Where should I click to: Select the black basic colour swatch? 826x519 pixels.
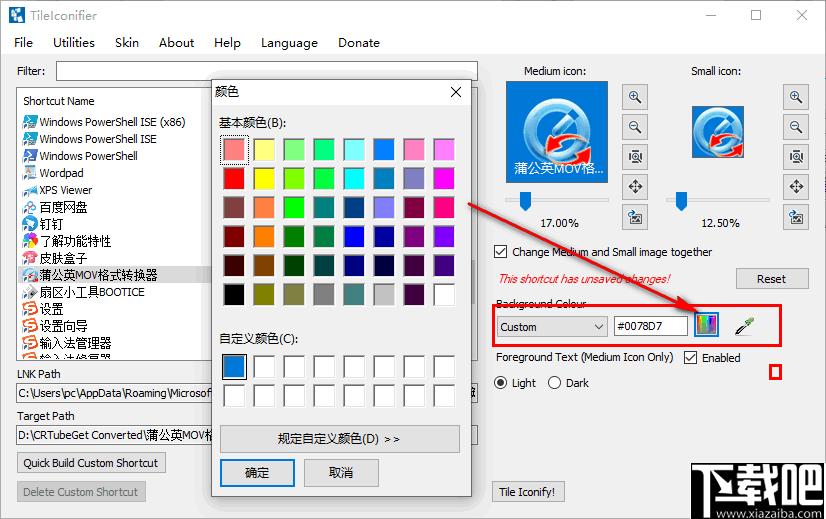[x=233, y=295]
